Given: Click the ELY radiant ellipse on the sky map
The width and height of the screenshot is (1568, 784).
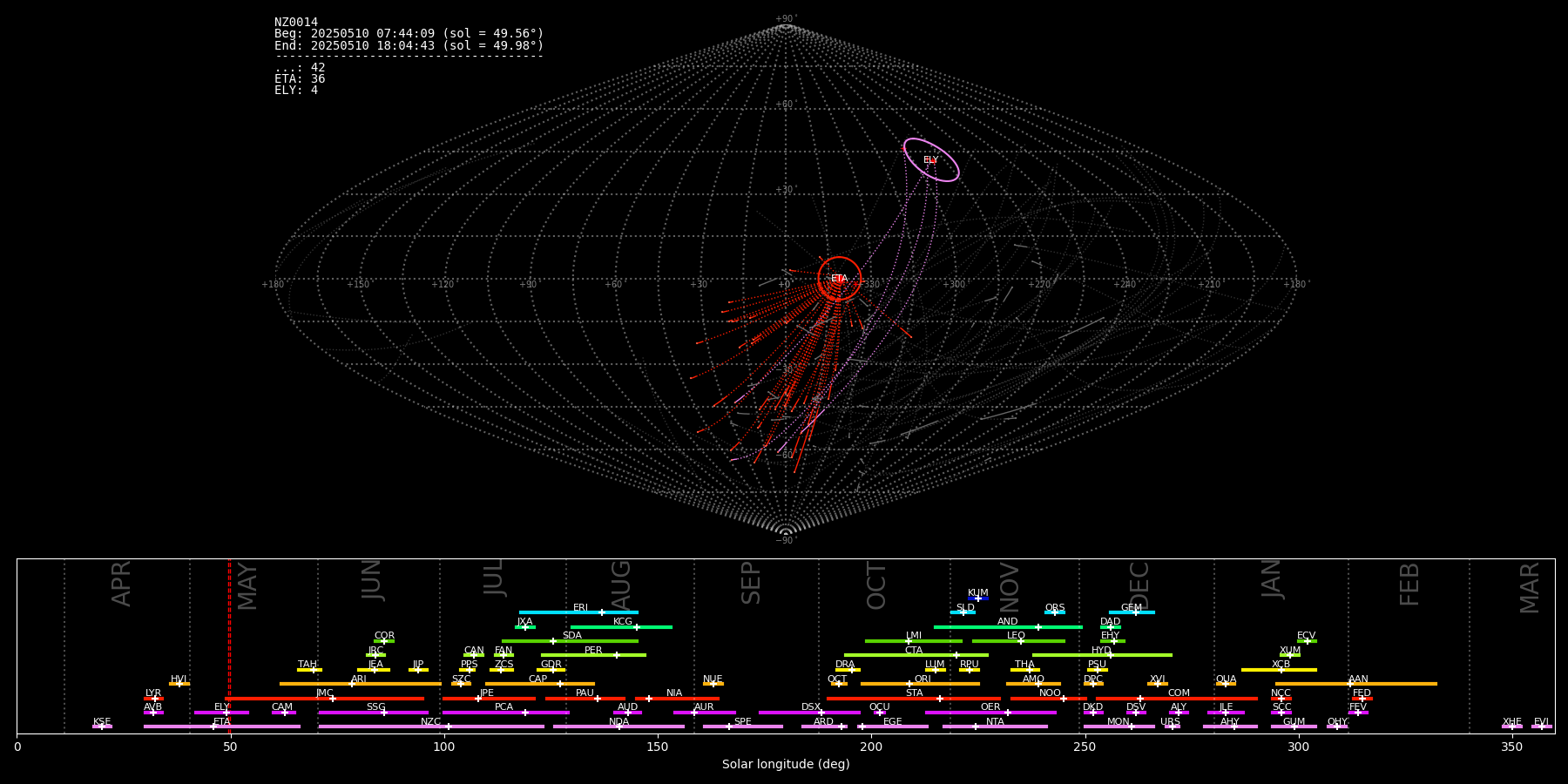Looking at the screenshot, I should [931, 160].
